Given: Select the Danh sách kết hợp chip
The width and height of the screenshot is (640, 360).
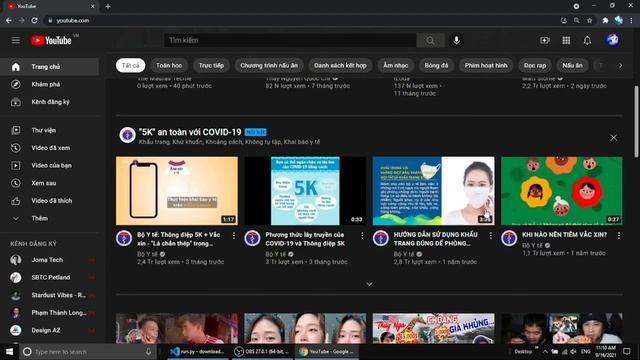Looking at the screenshot, I should tap(340, 65).
